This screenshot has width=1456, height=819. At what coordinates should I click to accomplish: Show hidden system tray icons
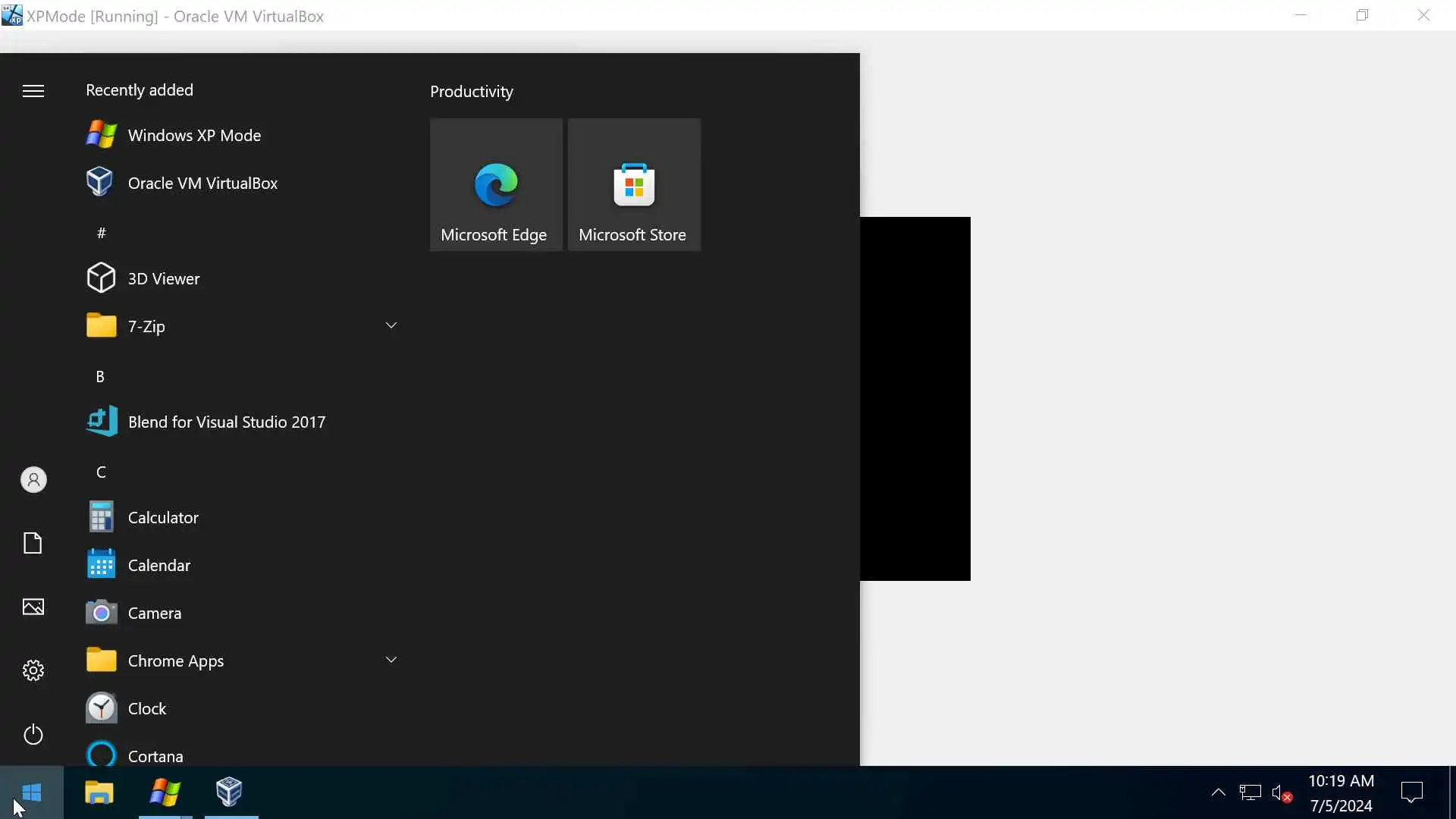[x=1218, y=793]
